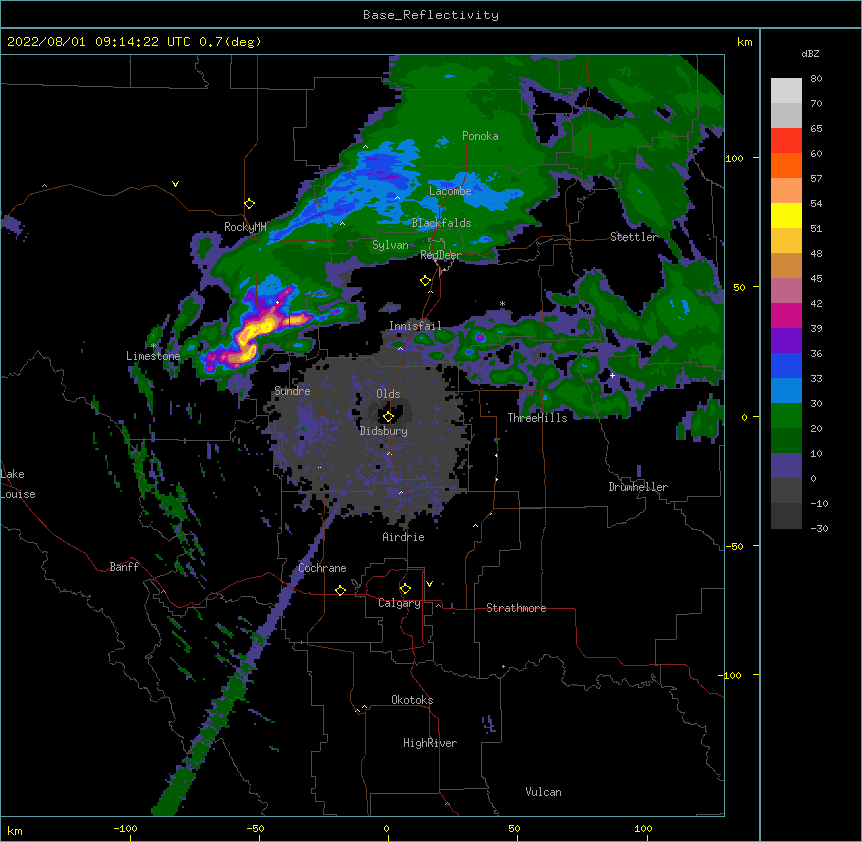
Task: Select the purple 39 dBZ legend swatch
Action: pos(786,341)
